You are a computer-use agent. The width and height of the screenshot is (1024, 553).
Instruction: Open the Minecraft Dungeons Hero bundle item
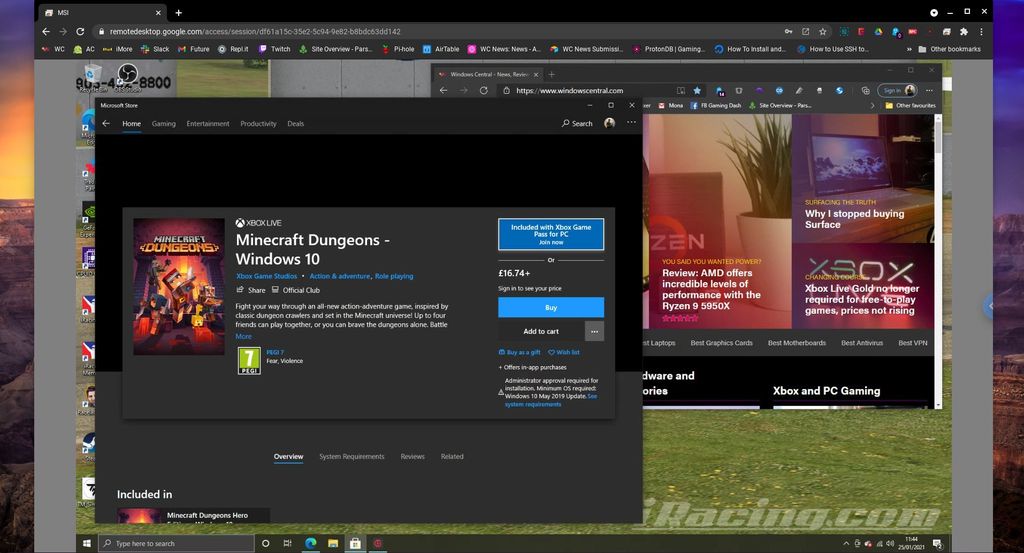[x=193, y=515]
